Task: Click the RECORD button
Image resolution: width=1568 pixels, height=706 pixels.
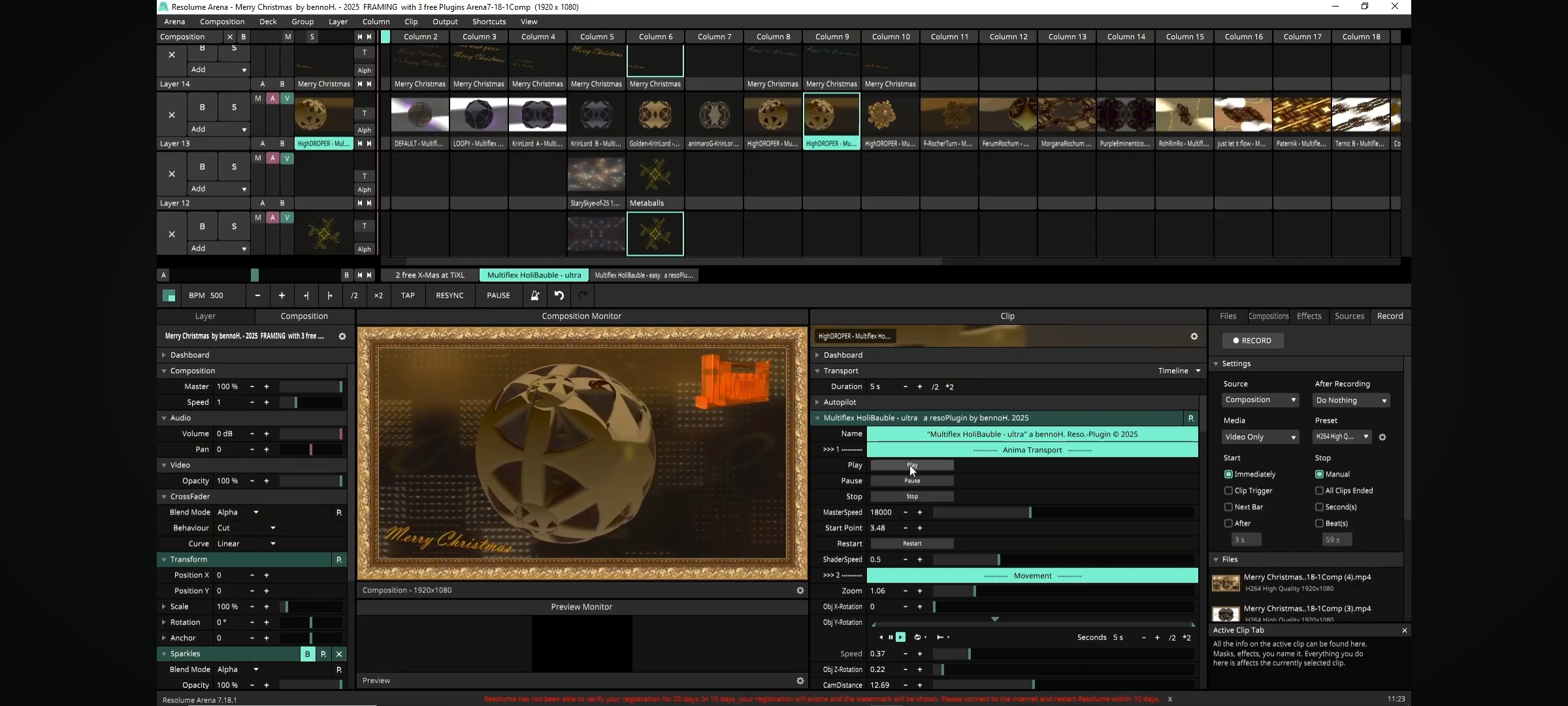Action: (x=1252, y=341)
